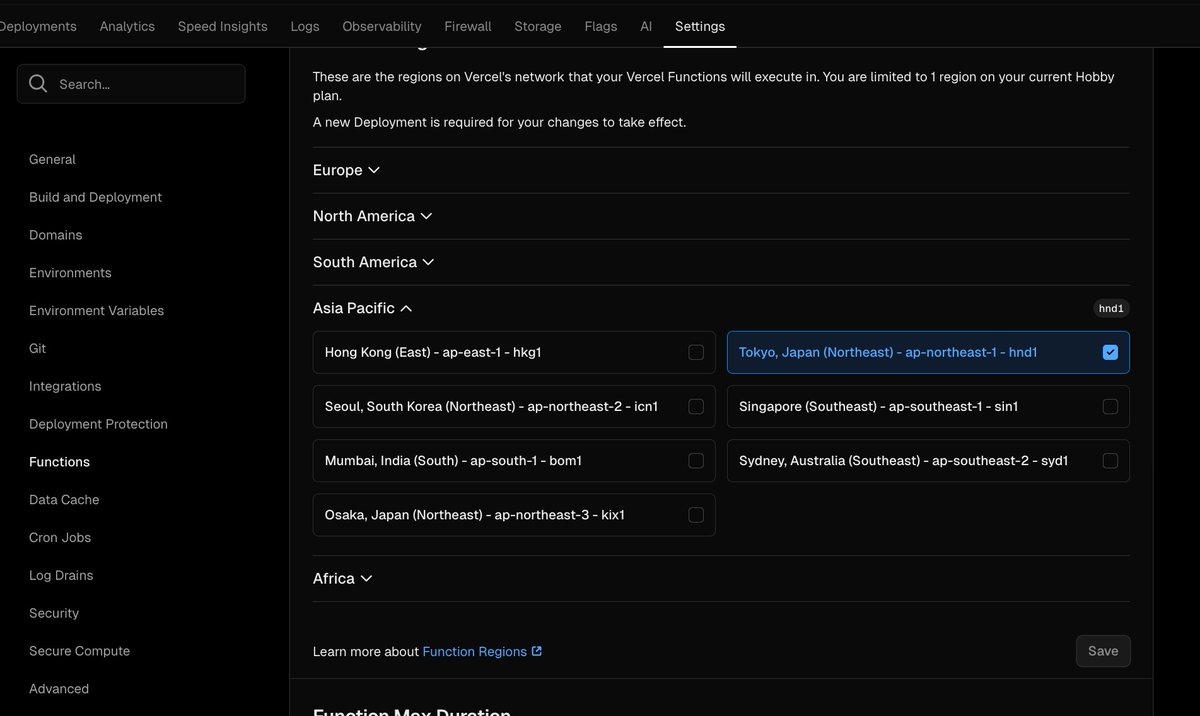Check the Mumbai, India bom1 checkbox
Viewport: 1200px width, 716px height.
[696, 460]
